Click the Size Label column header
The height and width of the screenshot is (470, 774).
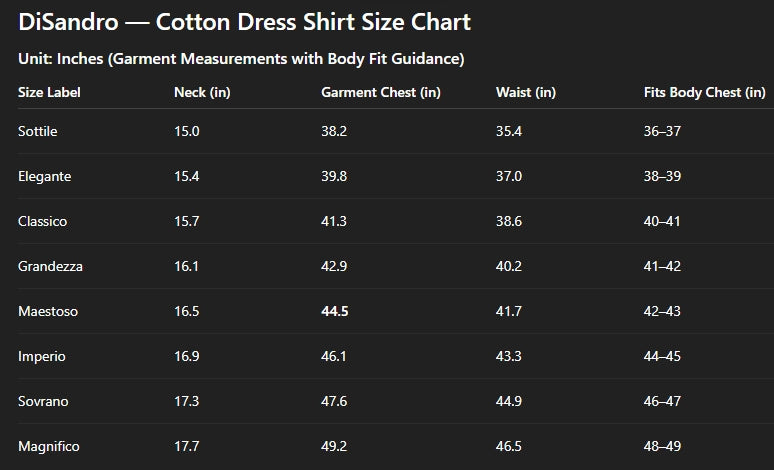[49, 92]
